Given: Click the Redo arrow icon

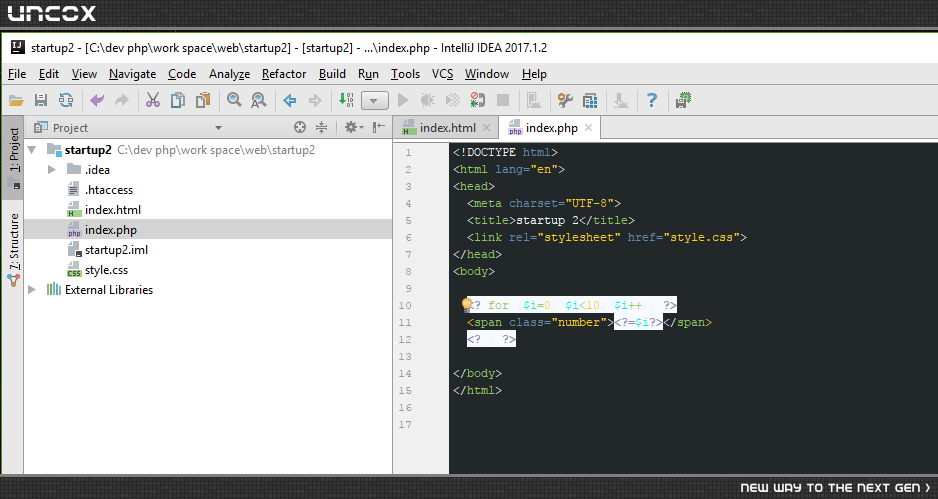Looking at the screenshot, I should 122,101.
